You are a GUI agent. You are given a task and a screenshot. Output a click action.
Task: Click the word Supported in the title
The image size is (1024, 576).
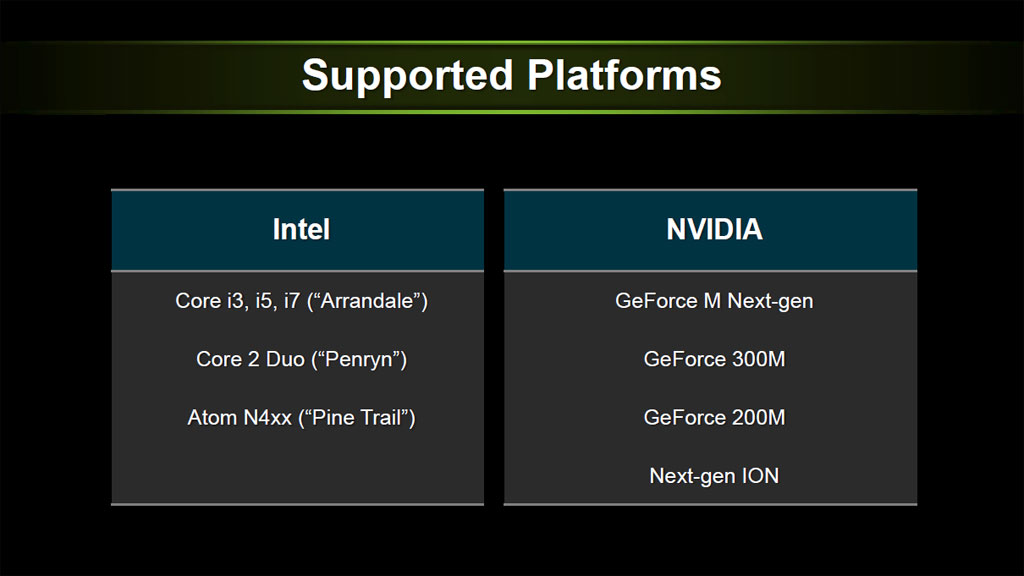coord(408,77)
